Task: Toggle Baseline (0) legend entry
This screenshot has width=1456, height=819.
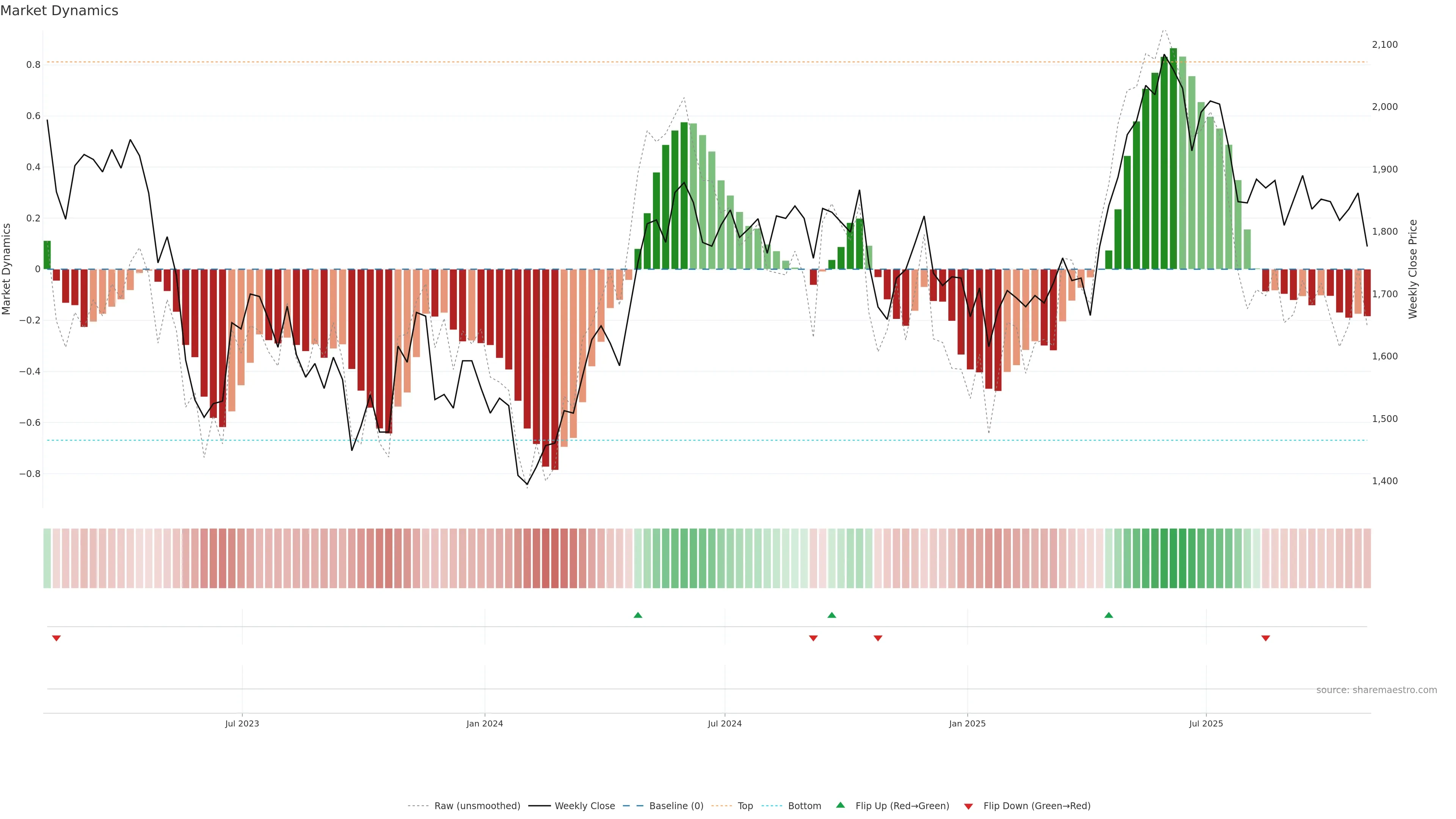Action: (676, 806)
